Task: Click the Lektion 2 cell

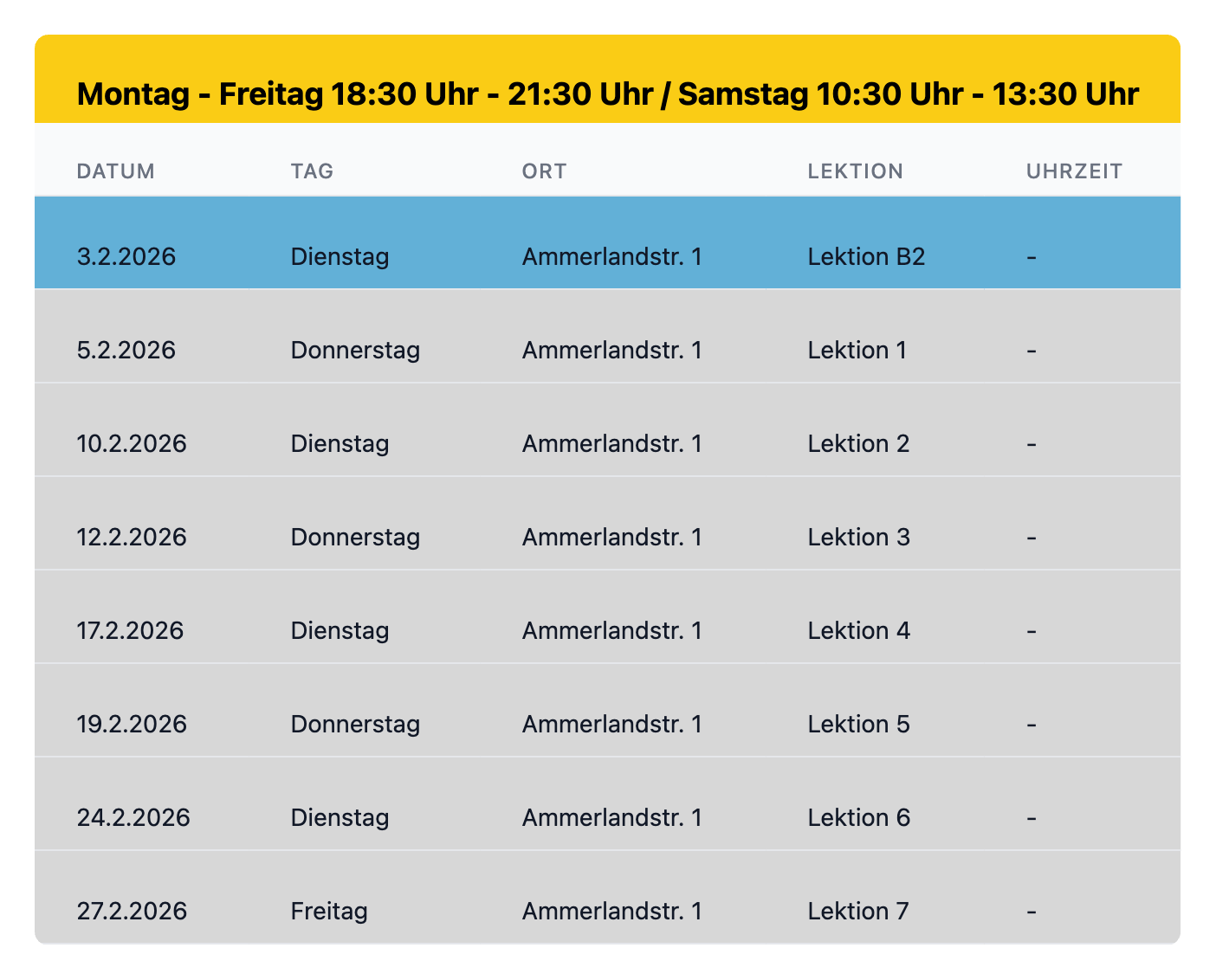Action: coord(858,444)
